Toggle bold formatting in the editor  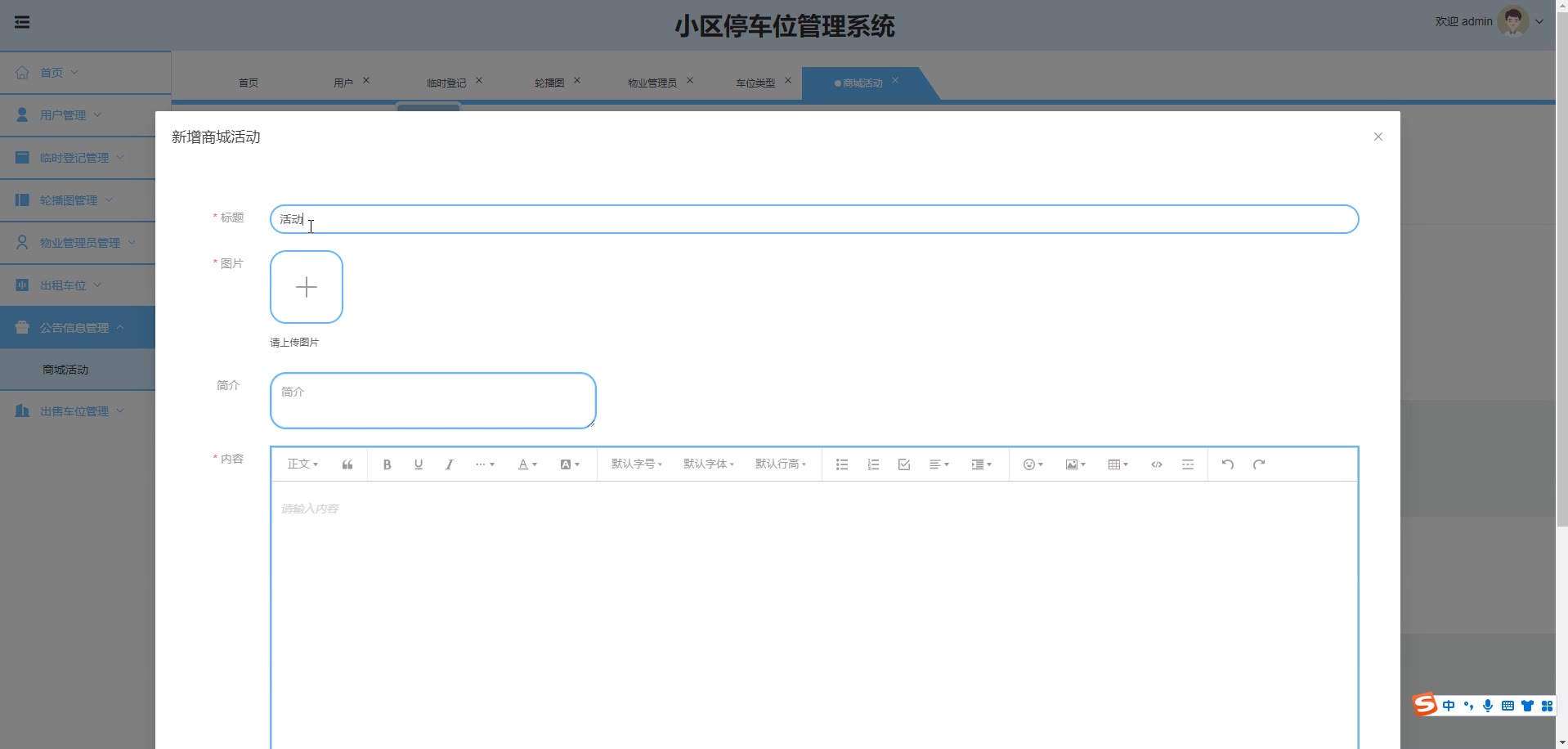[387, 464]
